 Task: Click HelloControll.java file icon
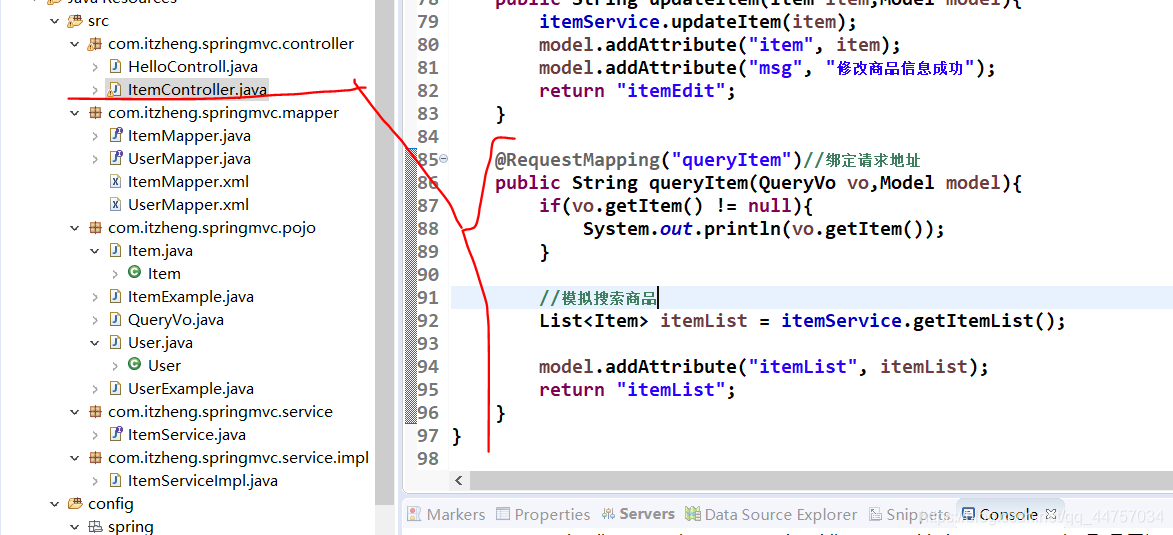(x=115, y=67)
